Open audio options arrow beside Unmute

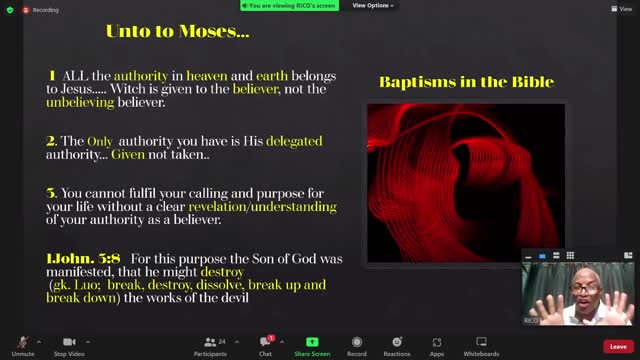coord(39,342)
